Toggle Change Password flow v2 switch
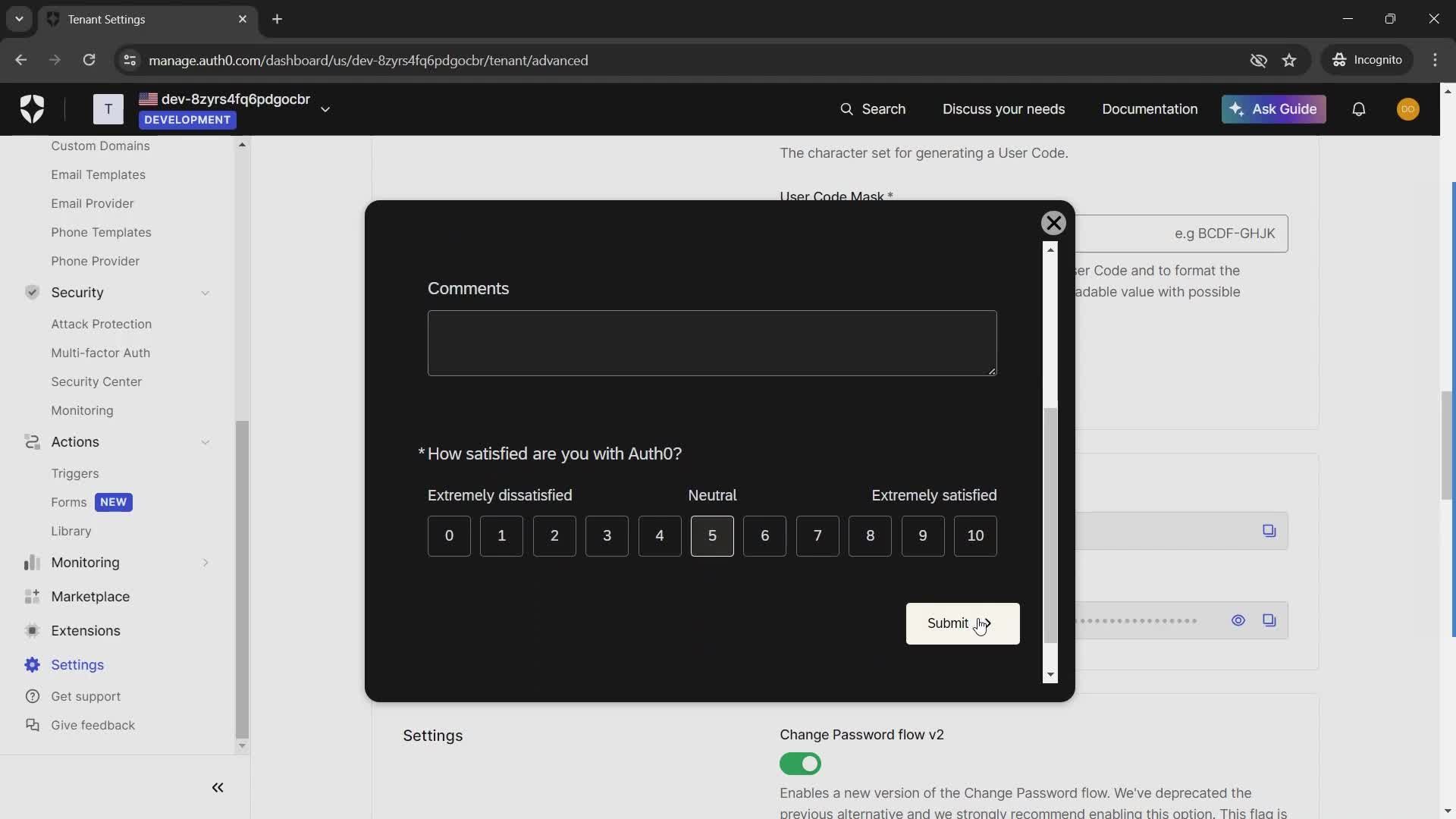 pyautogui.click(x=800, y=764)
